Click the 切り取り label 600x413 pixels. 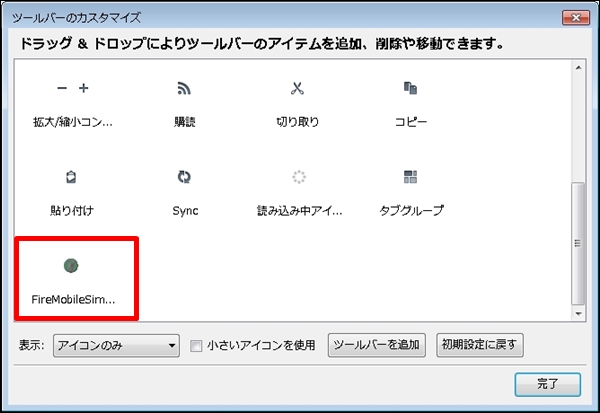click(298, 122)
